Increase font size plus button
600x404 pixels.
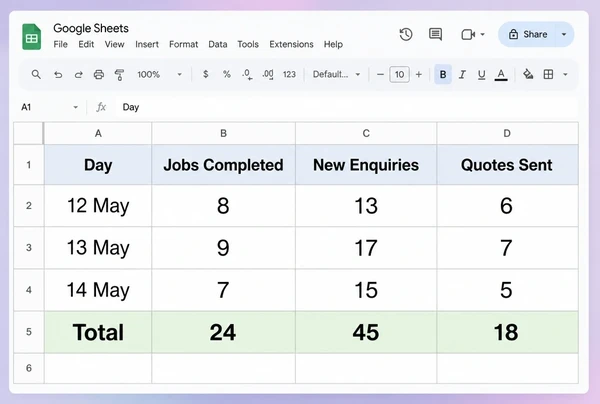(x=419, y=74)
